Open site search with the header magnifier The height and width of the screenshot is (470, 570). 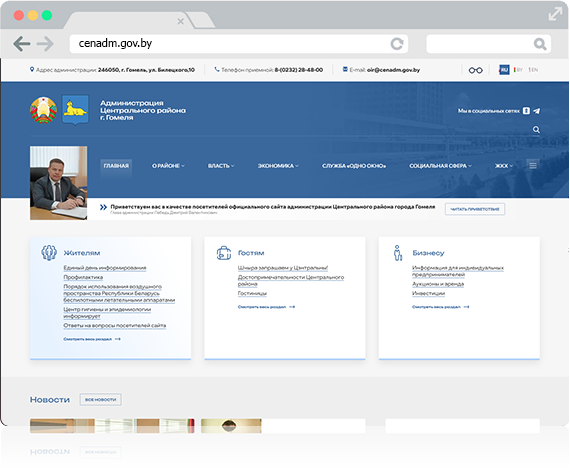536,130
